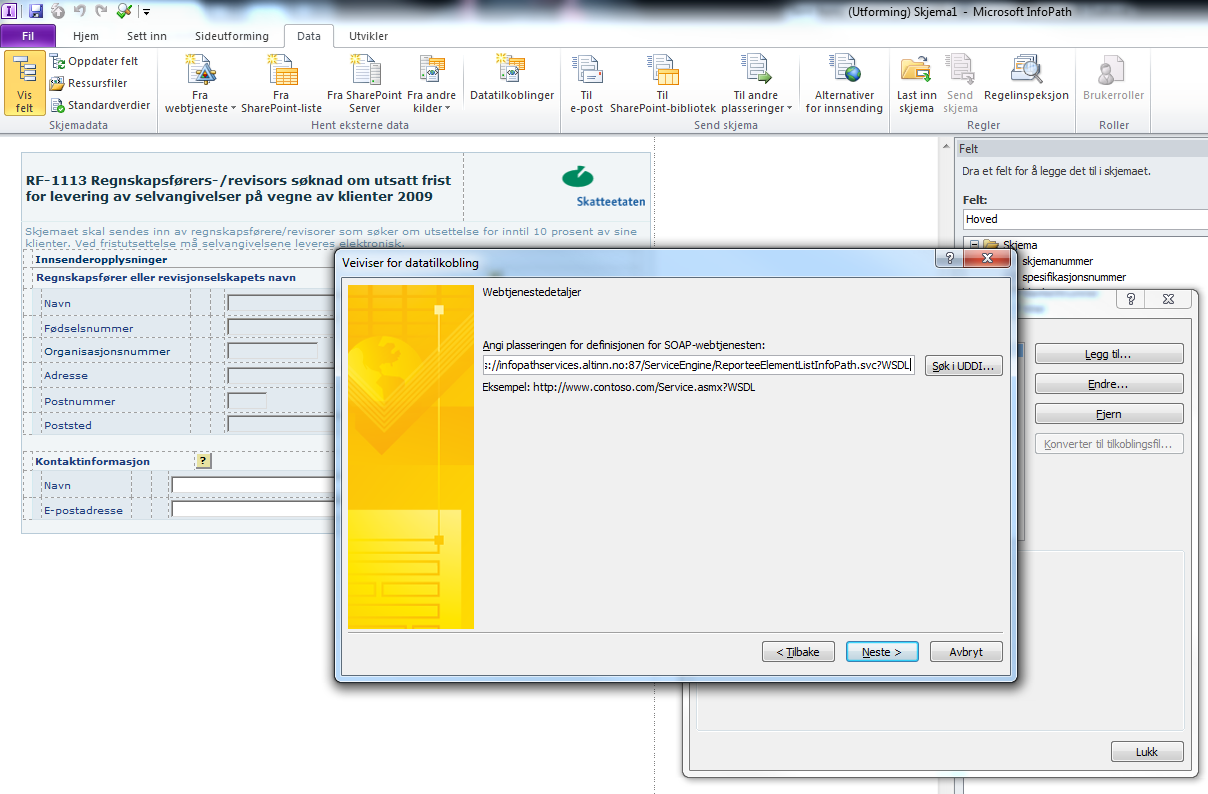Click the Navn field under Regnskapsfører
Viewport: 1208px width, 794px height.
[280, 303]
